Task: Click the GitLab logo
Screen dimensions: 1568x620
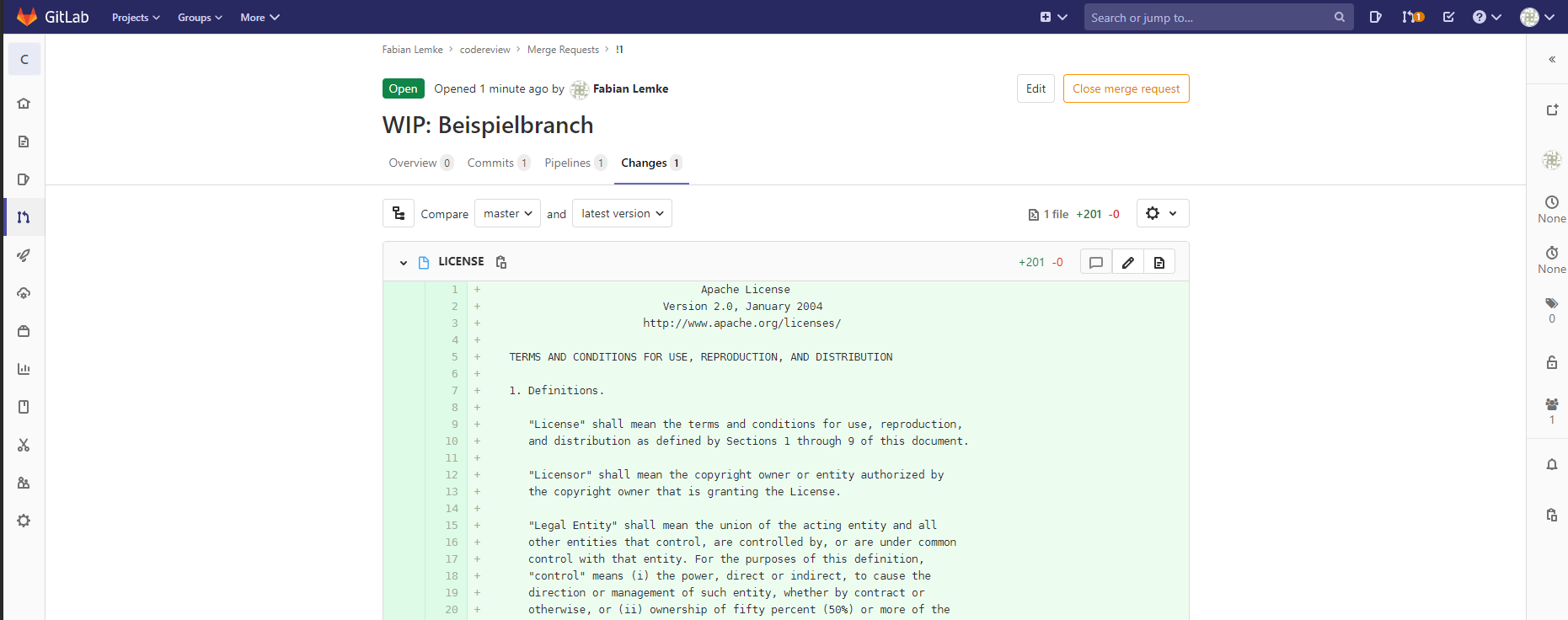Action: 52,17
